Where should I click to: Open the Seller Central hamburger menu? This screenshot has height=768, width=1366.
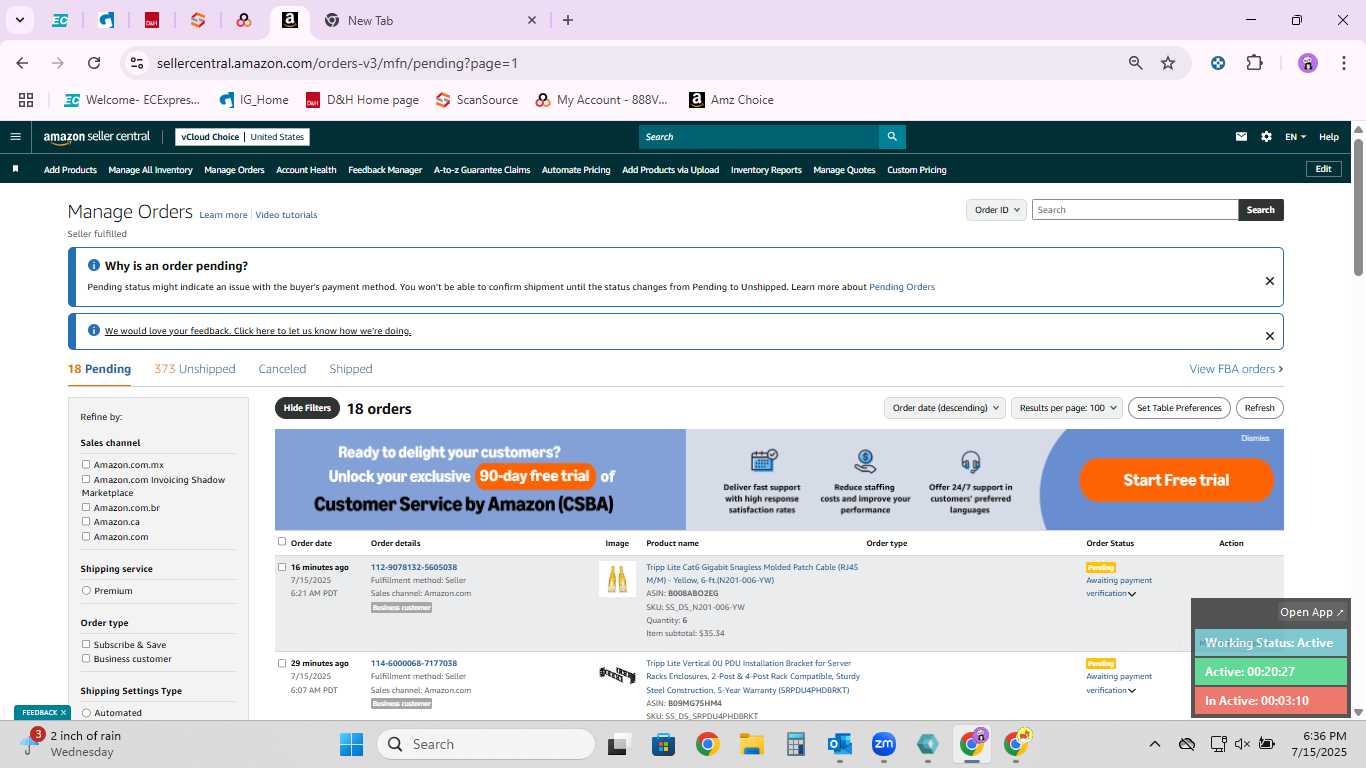pyautogui.click(x=15, y=137)
